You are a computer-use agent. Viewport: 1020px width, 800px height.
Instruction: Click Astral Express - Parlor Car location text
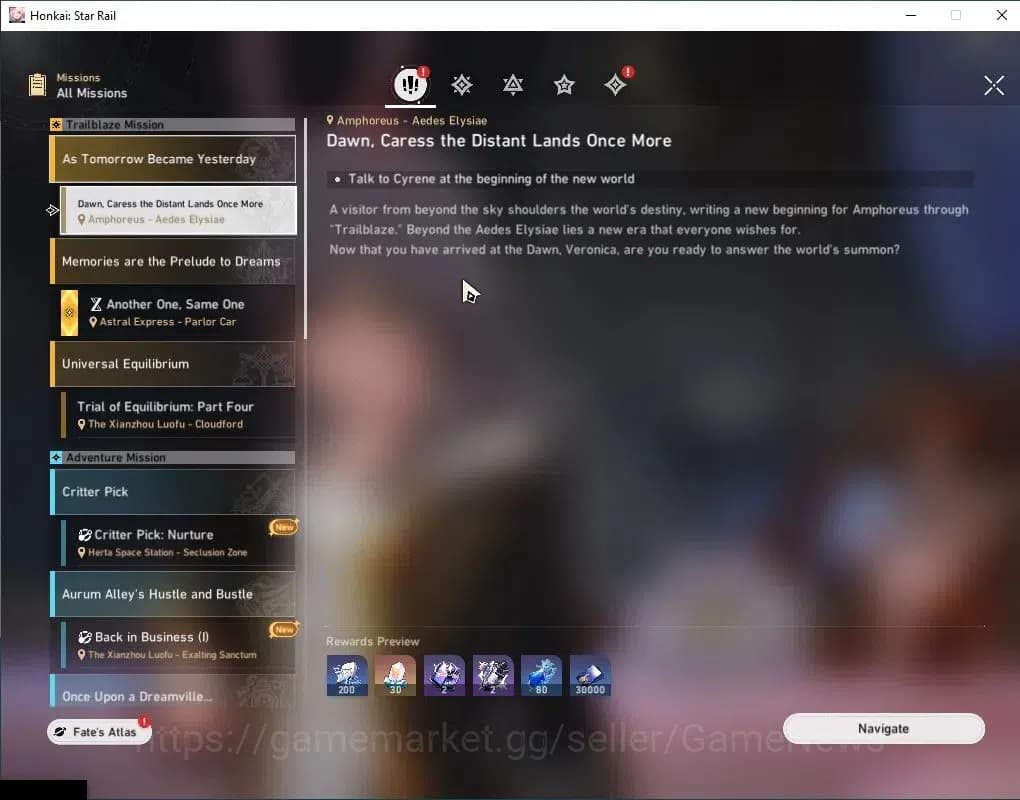coord(168,321)
